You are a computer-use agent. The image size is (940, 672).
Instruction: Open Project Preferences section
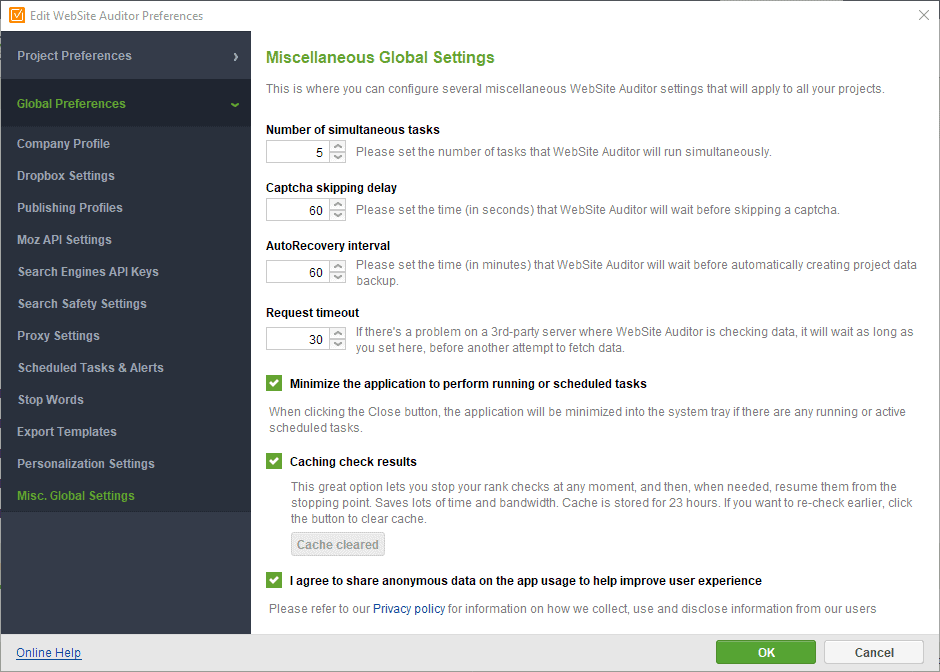[126, 56]
